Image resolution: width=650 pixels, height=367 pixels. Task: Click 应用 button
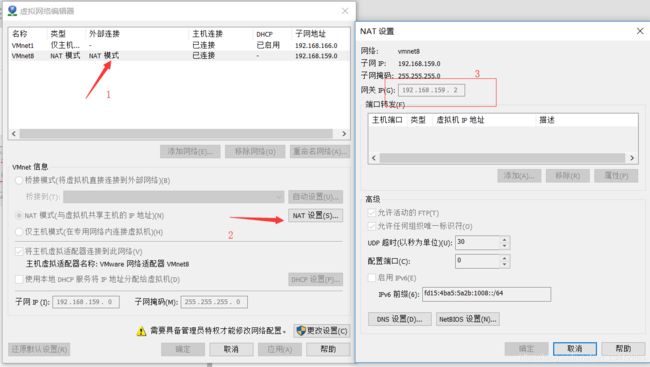pos(279,349)
